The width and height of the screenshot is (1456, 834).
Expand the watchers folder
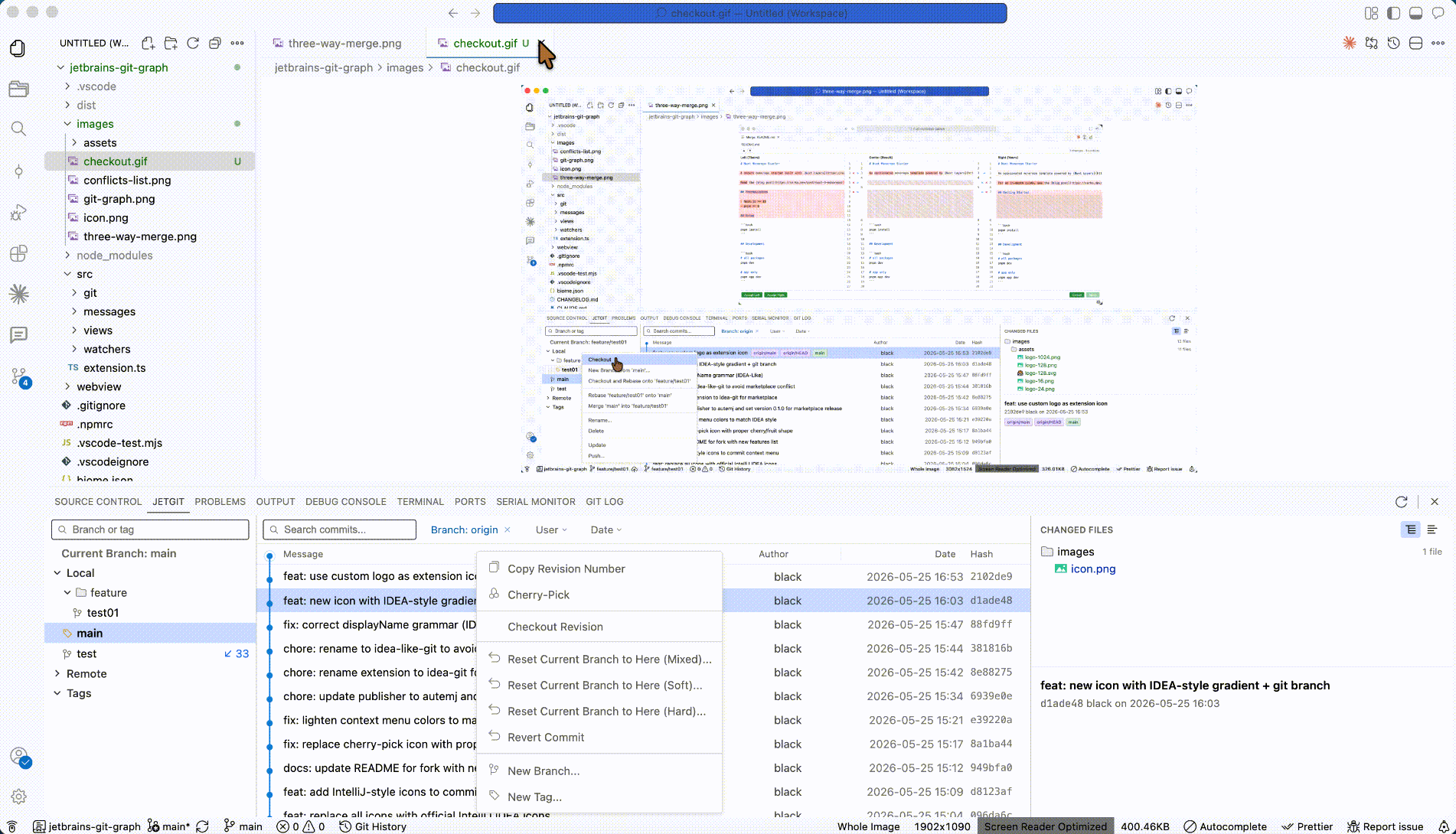point(74,349)
